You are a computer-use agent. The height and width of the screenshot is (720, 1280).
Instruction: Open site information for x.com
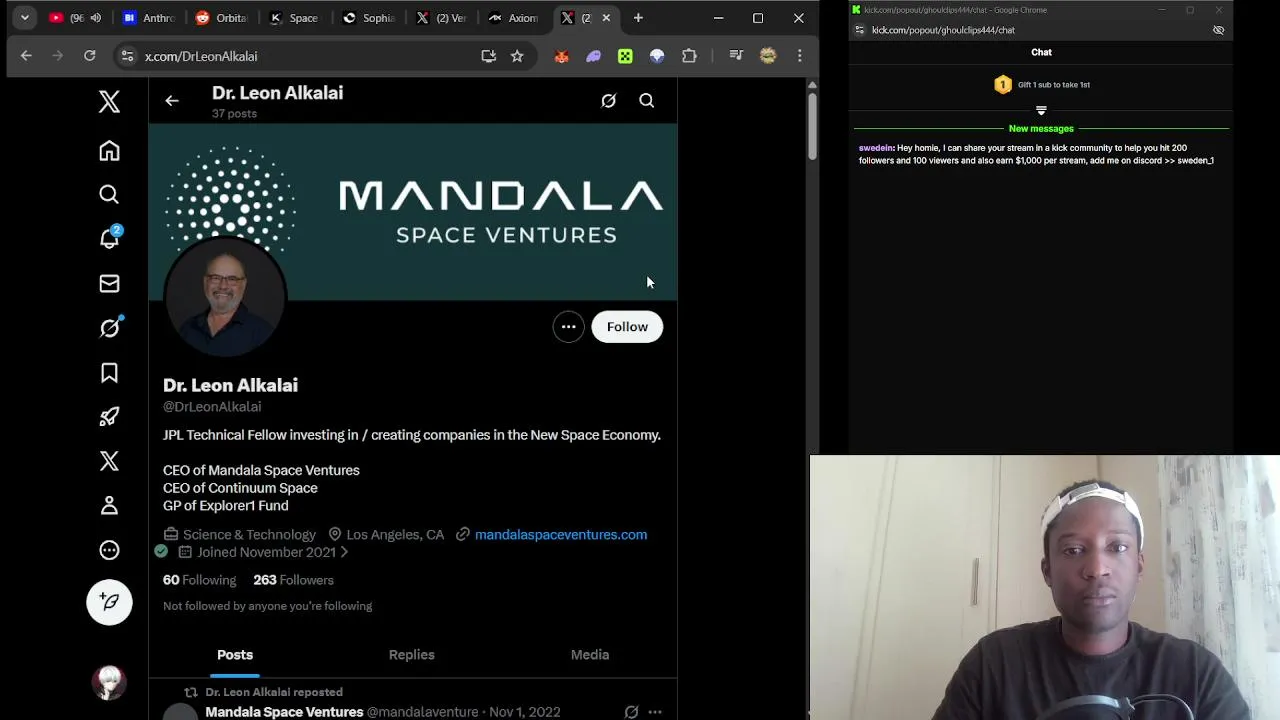click(127, 56)
